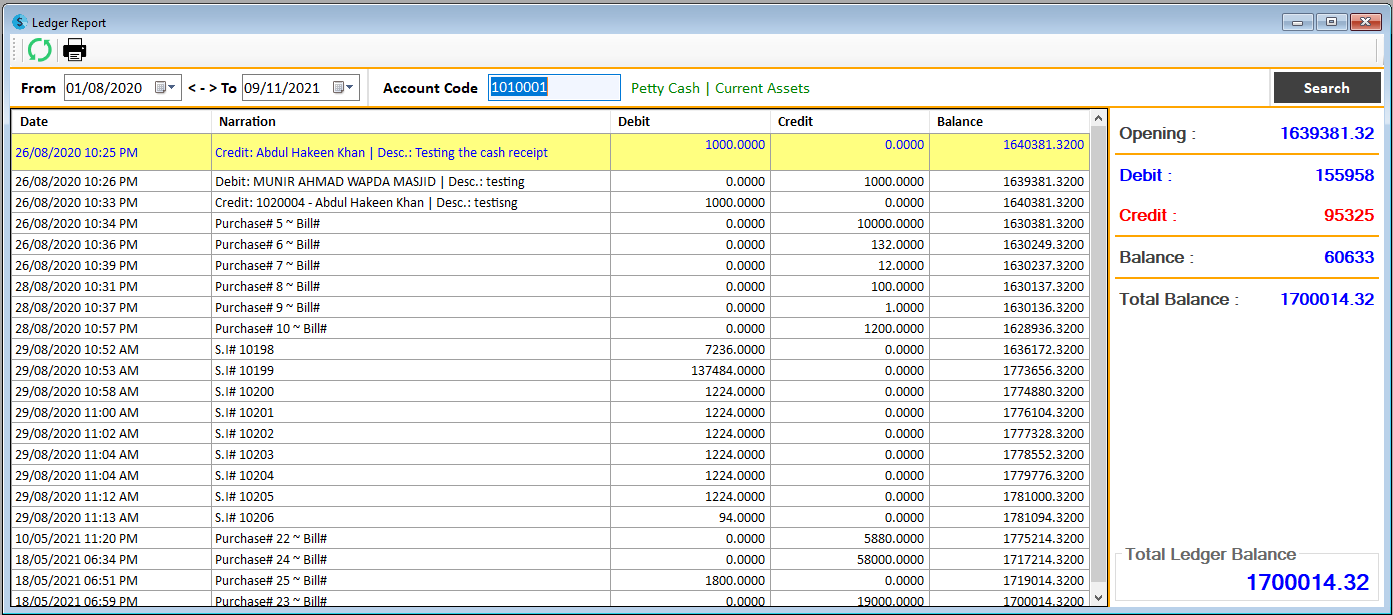Screen dimensions: 1393x615
Task: Click the vertical scrollbar thumb
Action: 1099,355
